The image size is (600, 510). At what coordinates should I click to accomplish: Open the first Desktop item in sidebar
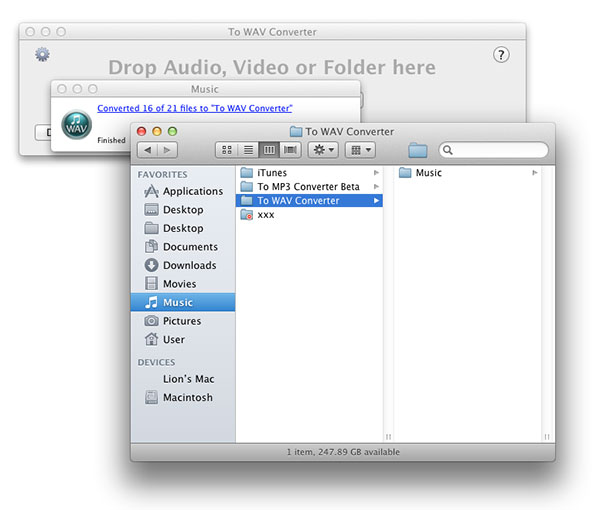click(x=183, y=210)
